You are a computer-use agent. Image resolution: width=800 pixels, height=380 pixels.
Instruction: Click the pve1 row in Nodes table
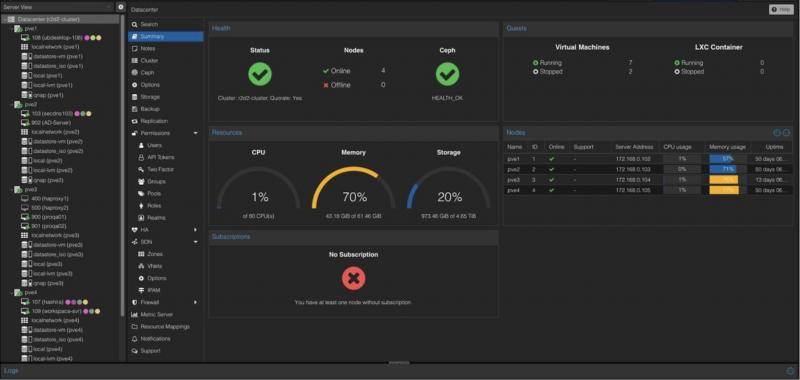[x=648, y=159]
